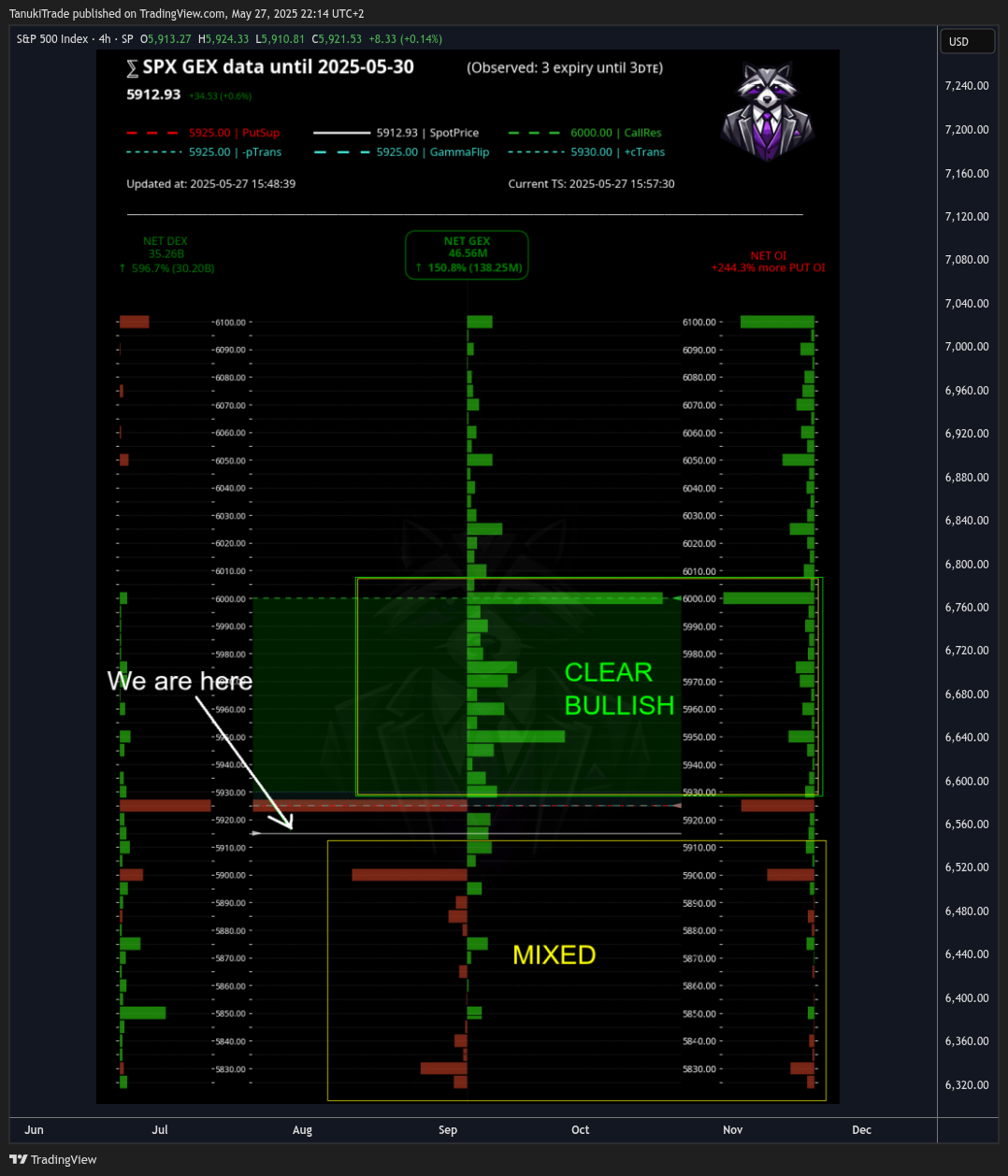The width and height of the screenshot is (1008, 1176).
Task: Click the We are here text note
Action: click(180, 681)
